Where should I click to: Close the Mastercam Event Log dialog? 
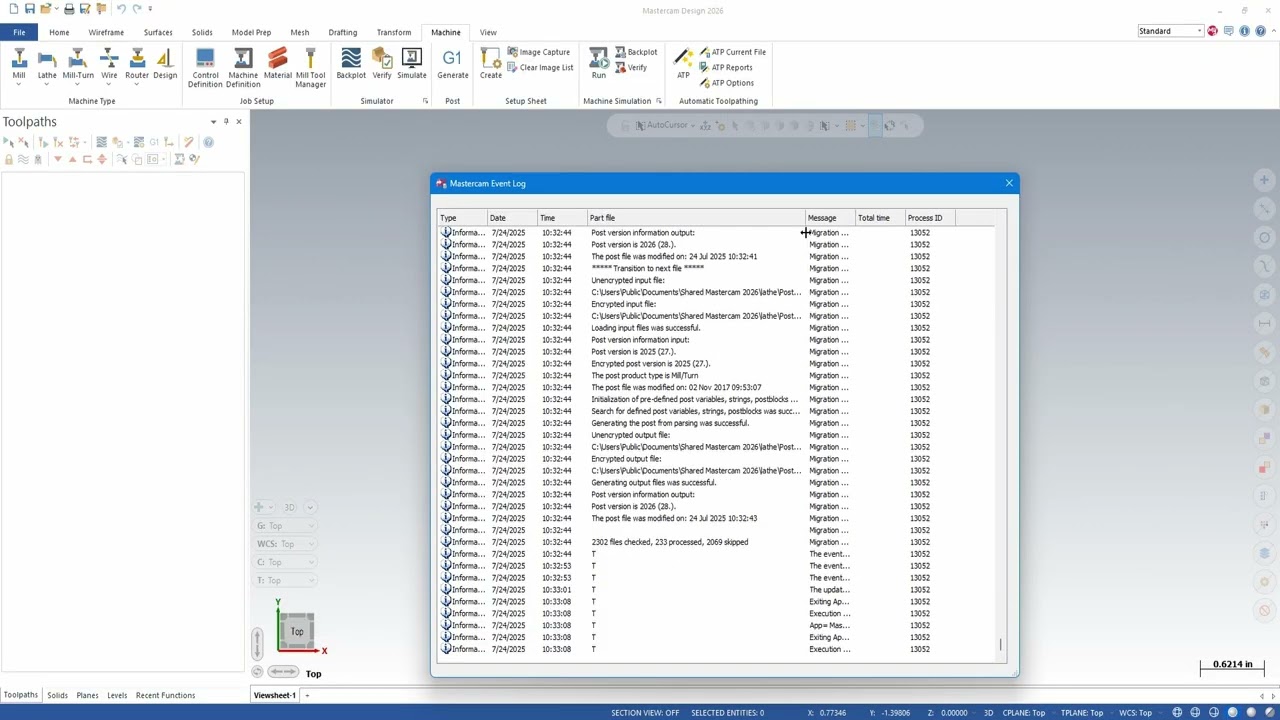1009,183
